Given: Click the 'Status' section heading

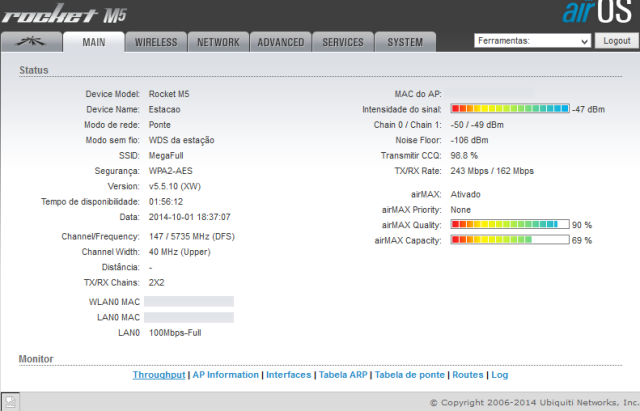Looking at the screenshot, I should tap(34, 70).
